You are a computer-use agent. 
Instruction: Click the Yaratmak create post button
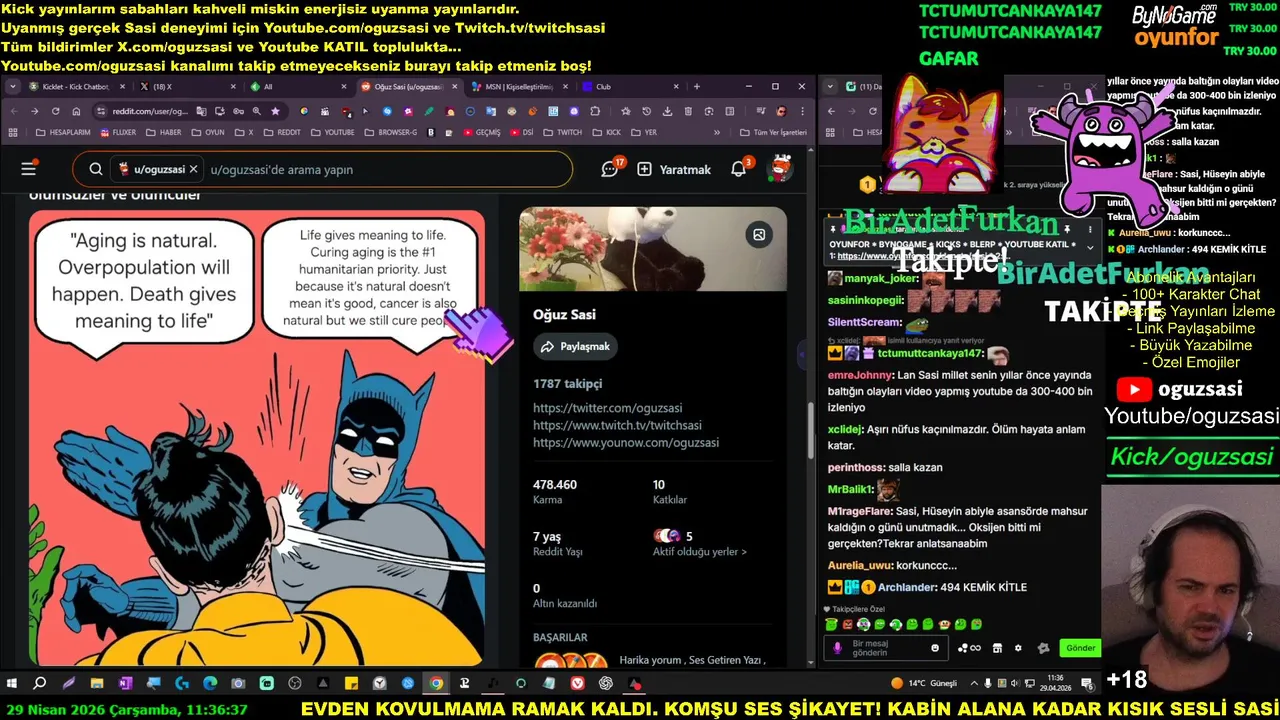(x=674, y=169)
